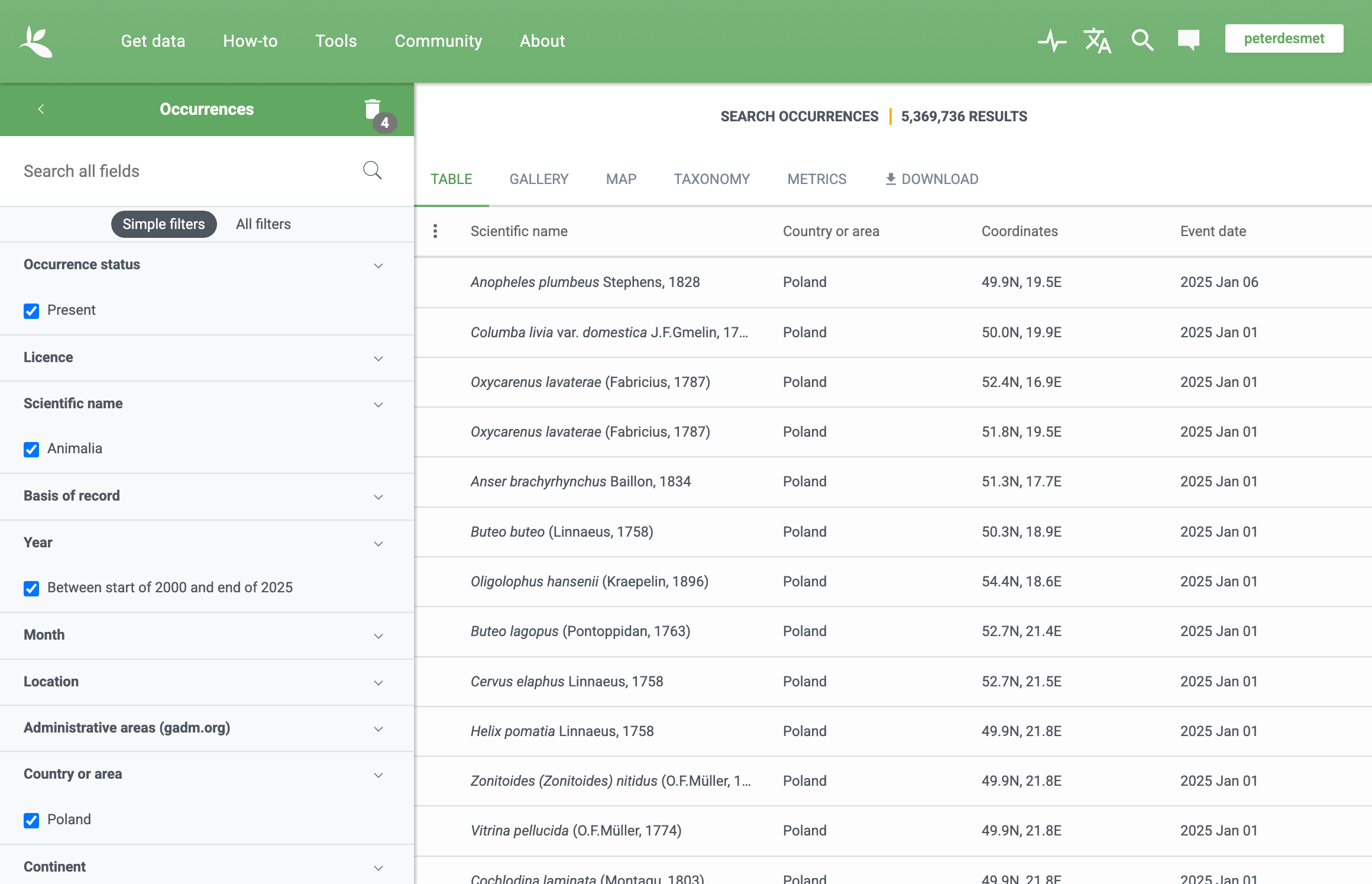1372x884 pixels.
Task: Open the Buteo lagopus occurrence row
Action: 893,631
